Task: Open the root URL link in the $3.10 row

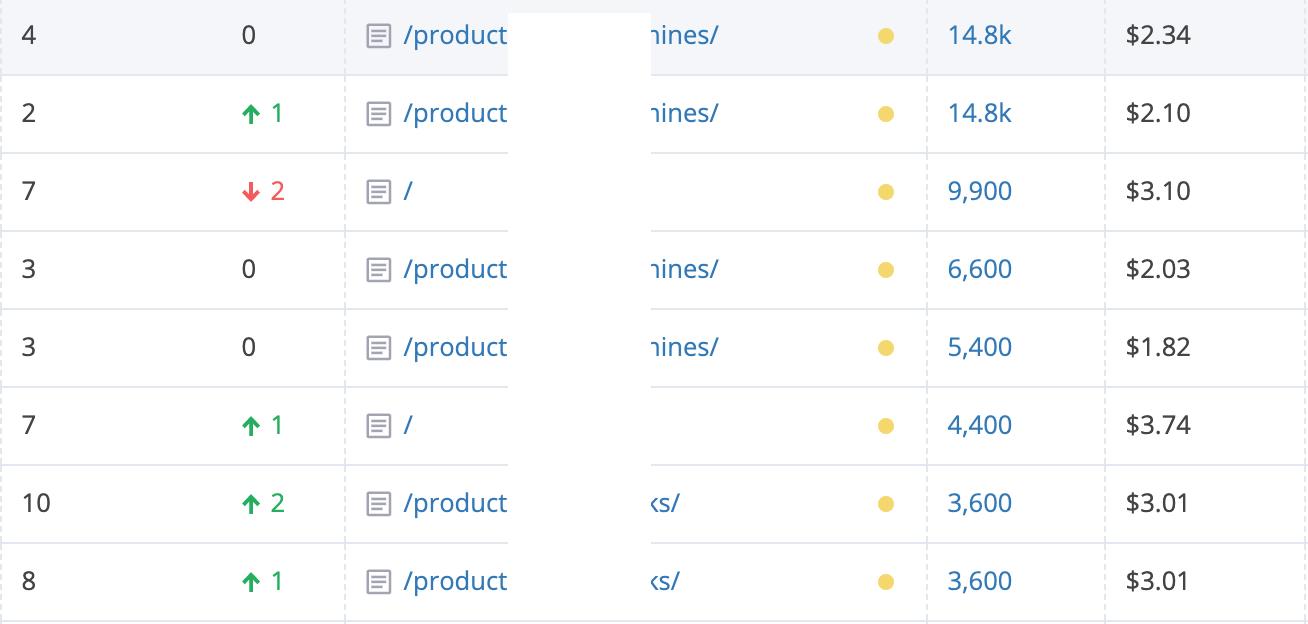Action: [x=408, y=191]
